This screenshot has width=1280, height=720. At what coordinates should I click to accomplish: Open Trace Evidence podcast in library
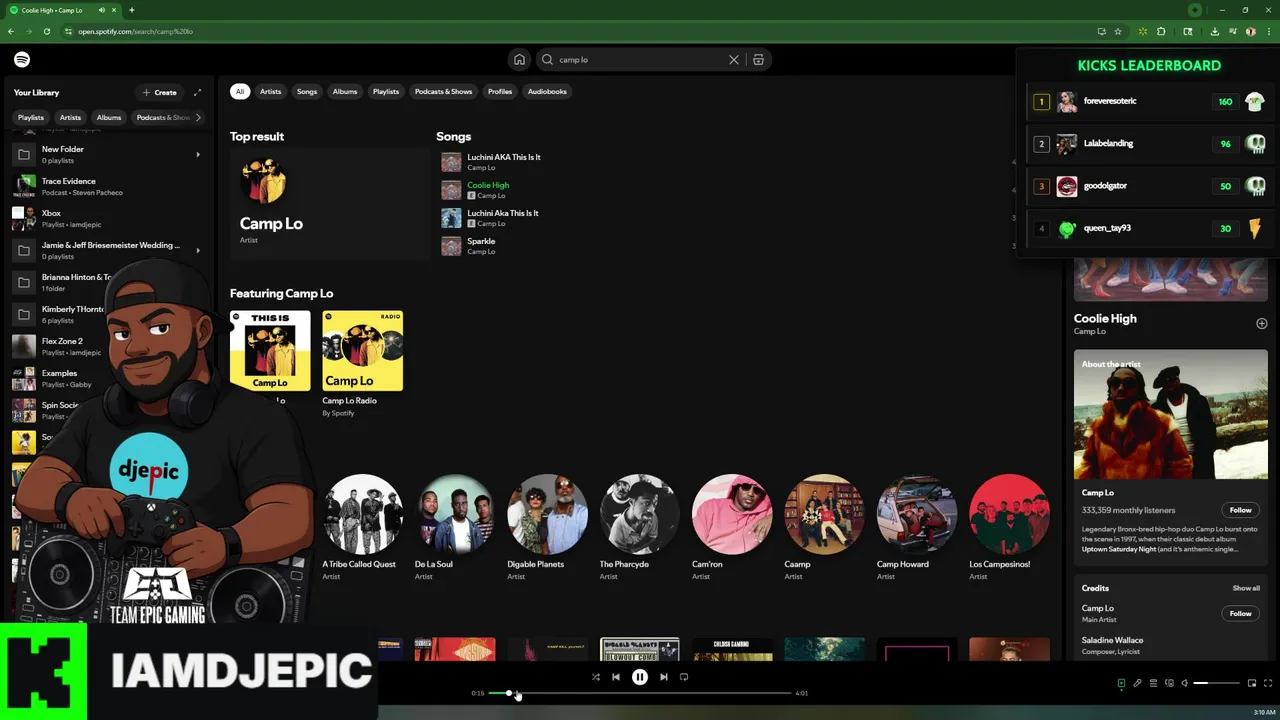click(x=108, y=186)
